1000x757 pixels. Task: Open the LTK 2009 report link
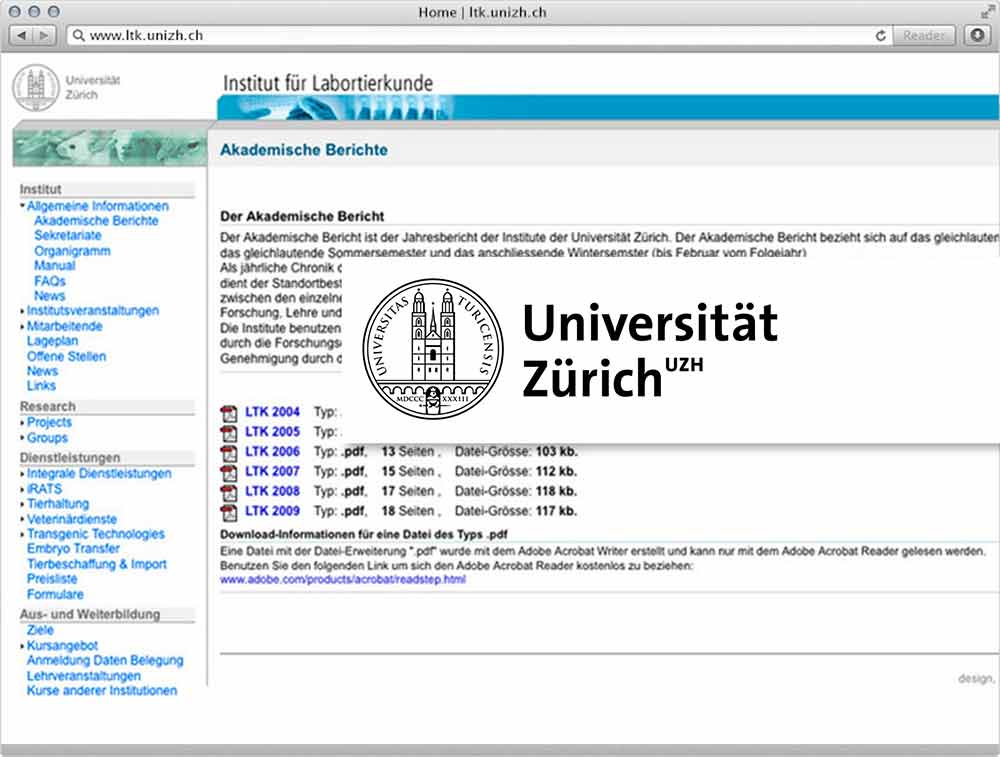(272, 511)
